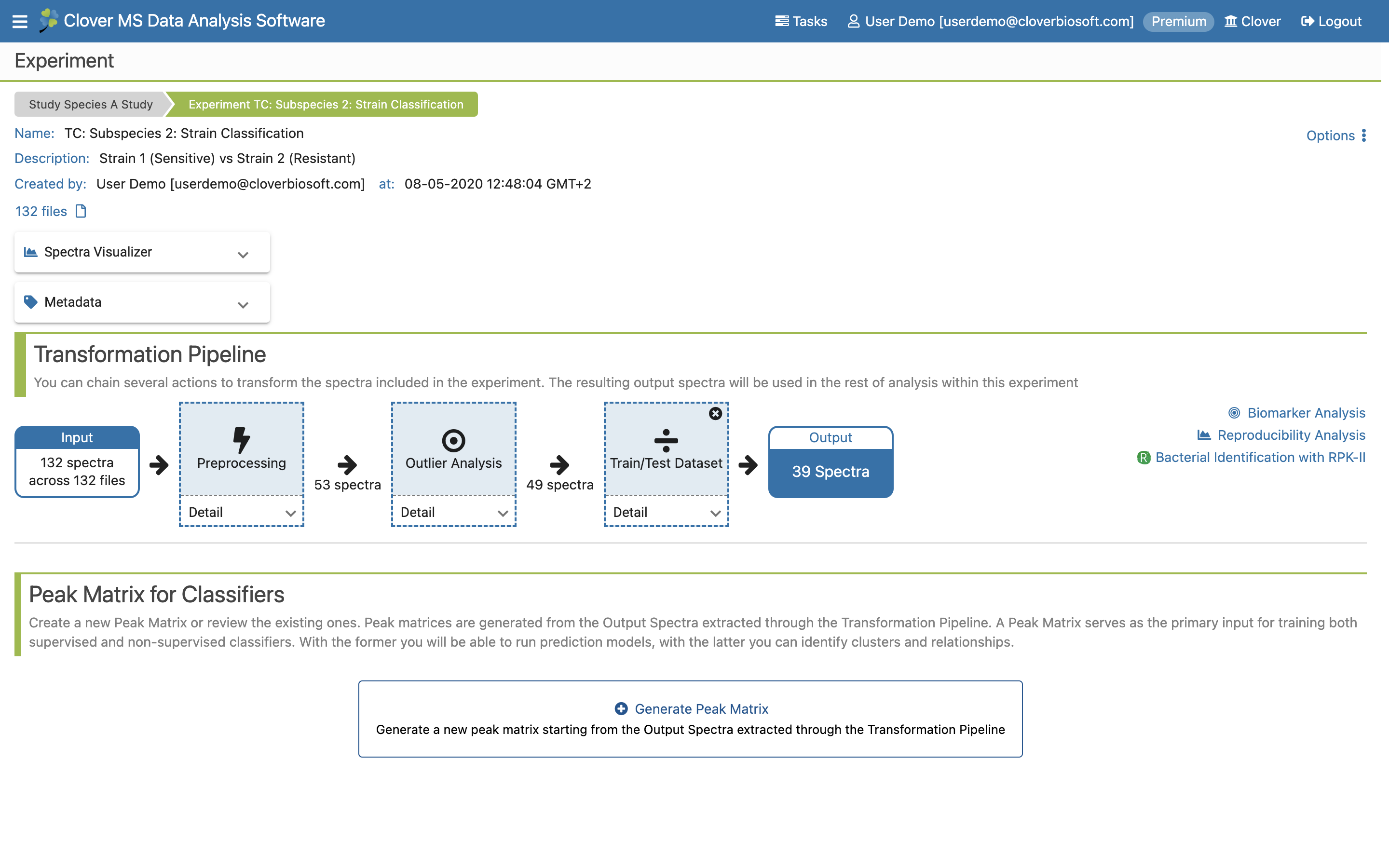
Task: Click the 39 Spectra output box
Action: pos(831,472)
